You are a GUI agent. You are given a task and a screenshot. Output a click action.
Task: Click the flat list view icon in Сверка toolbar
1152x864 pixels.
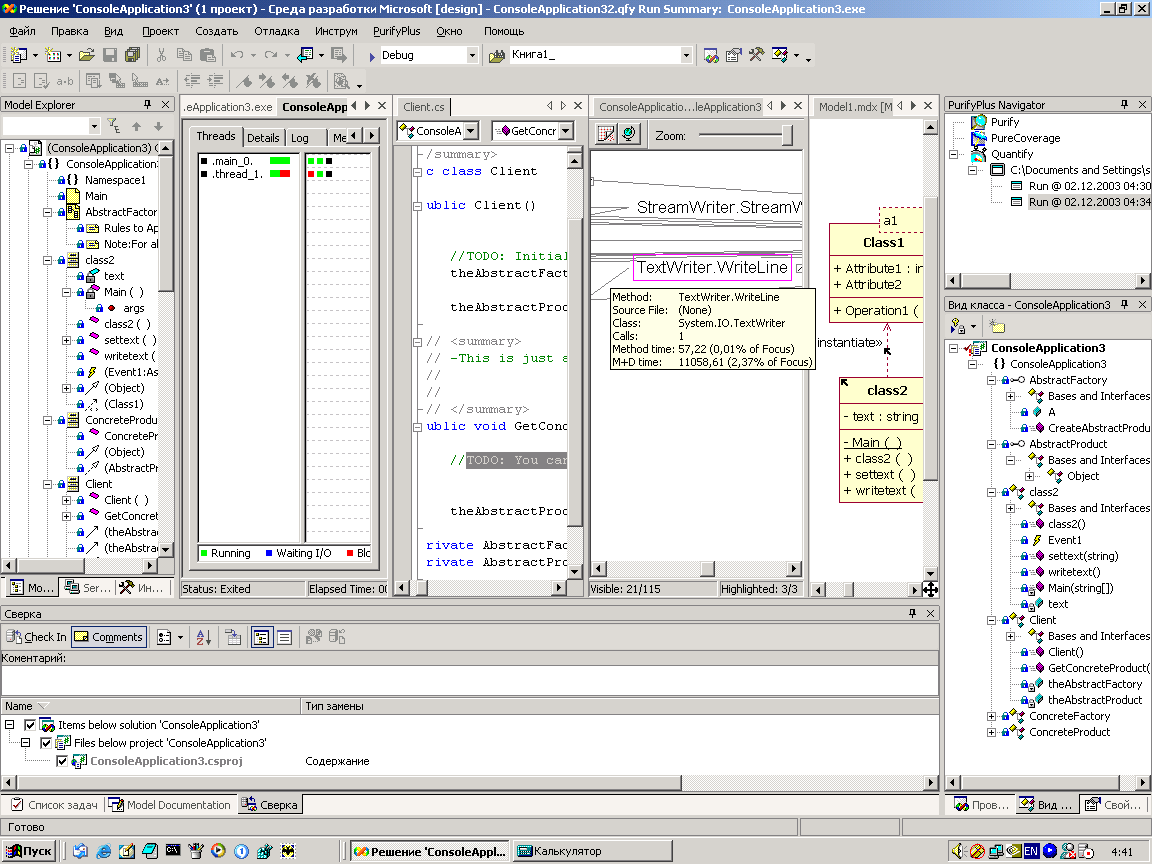(284, 637)
